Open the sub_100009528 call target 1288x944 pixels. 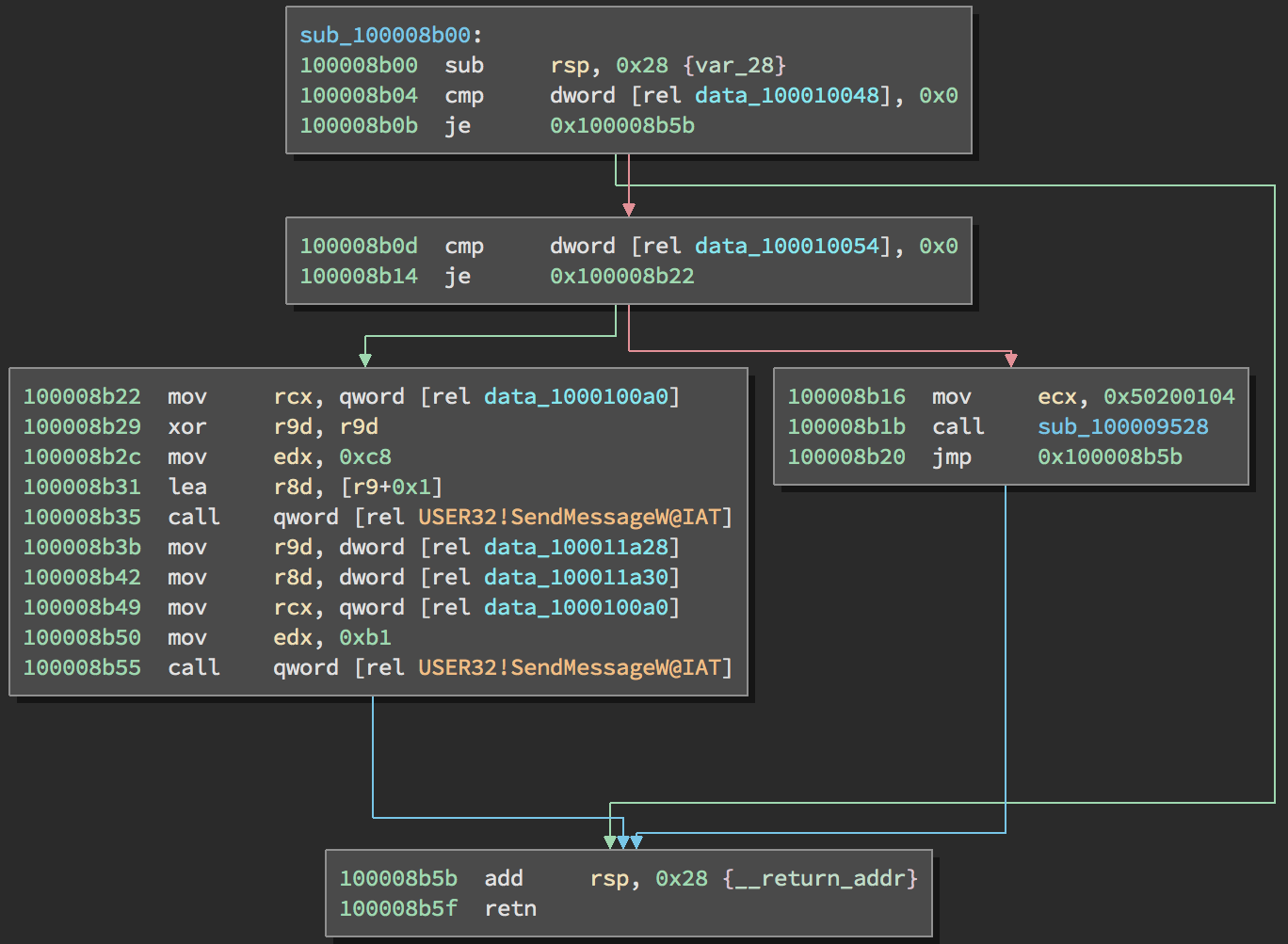coord(1122,427)
